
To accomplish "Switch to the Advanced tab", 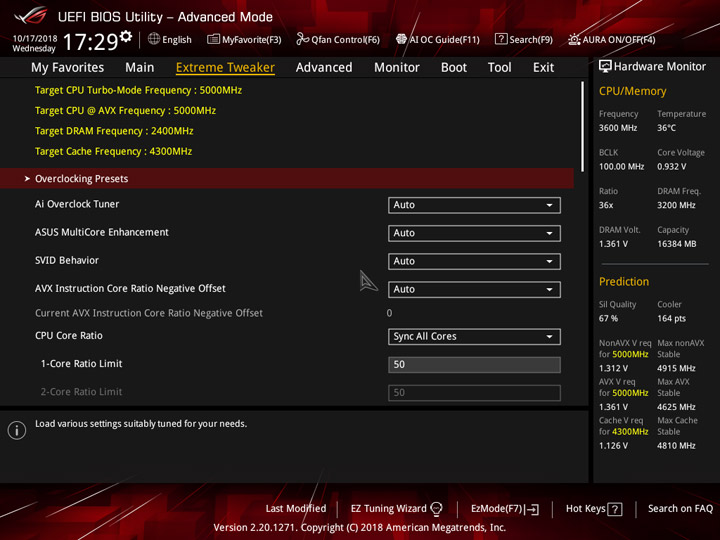I will (x=324, y=68).
